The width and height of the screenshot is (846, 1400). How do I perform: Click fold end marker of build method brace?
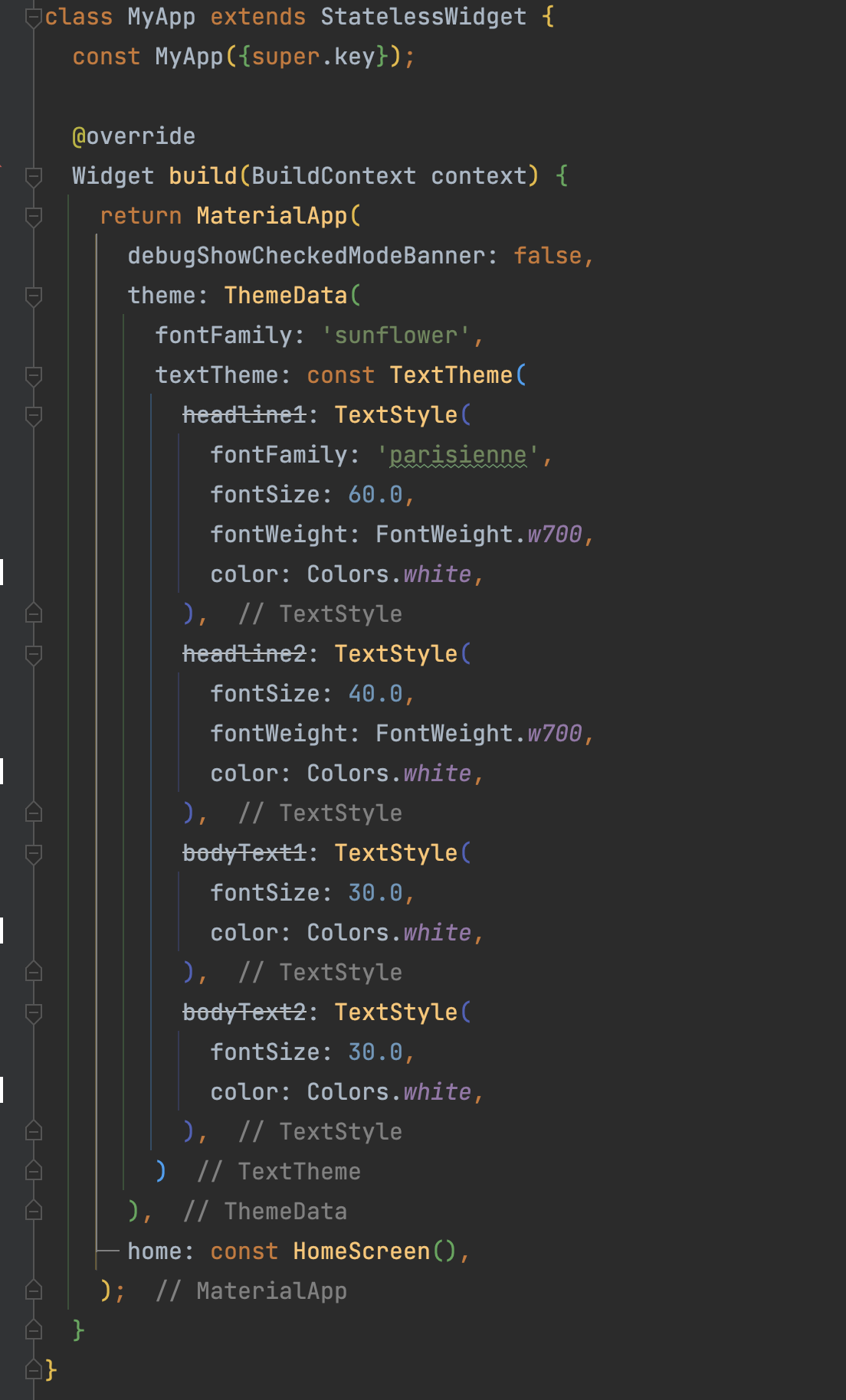pos(34,1329)
